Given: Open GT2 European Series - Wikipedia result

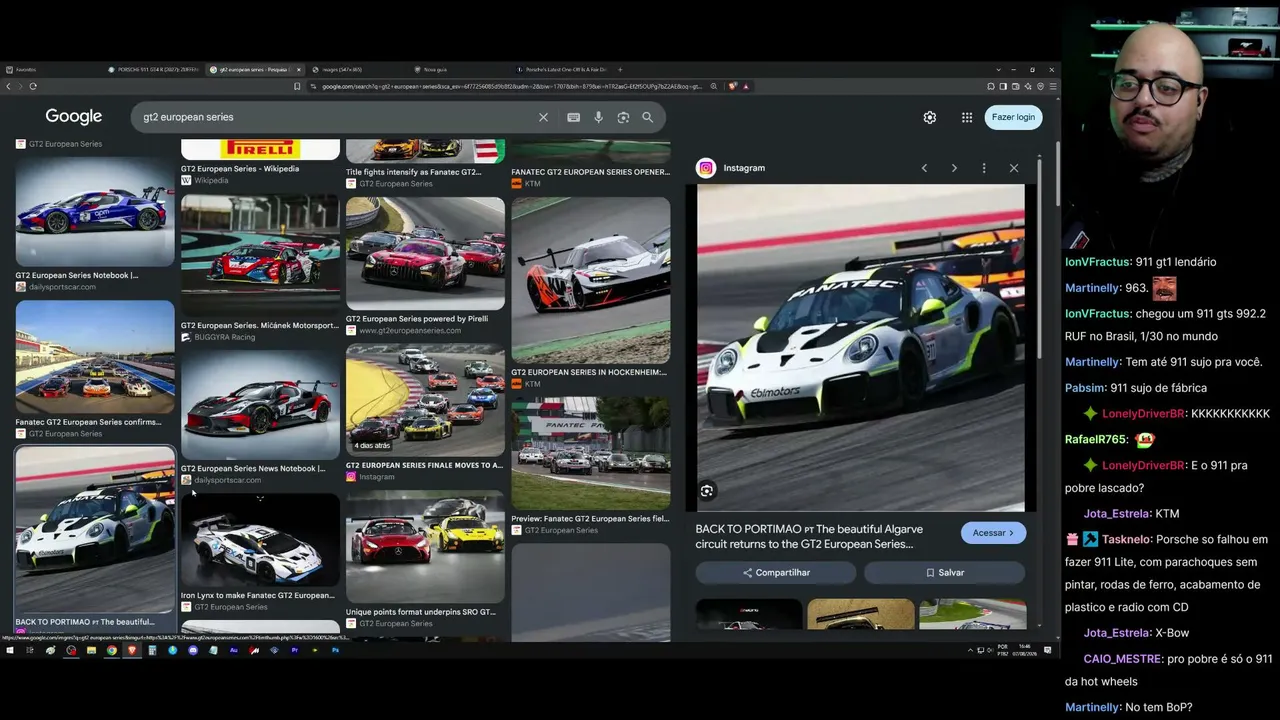Looking at the screenshot, I should click(x=240, y=169).
